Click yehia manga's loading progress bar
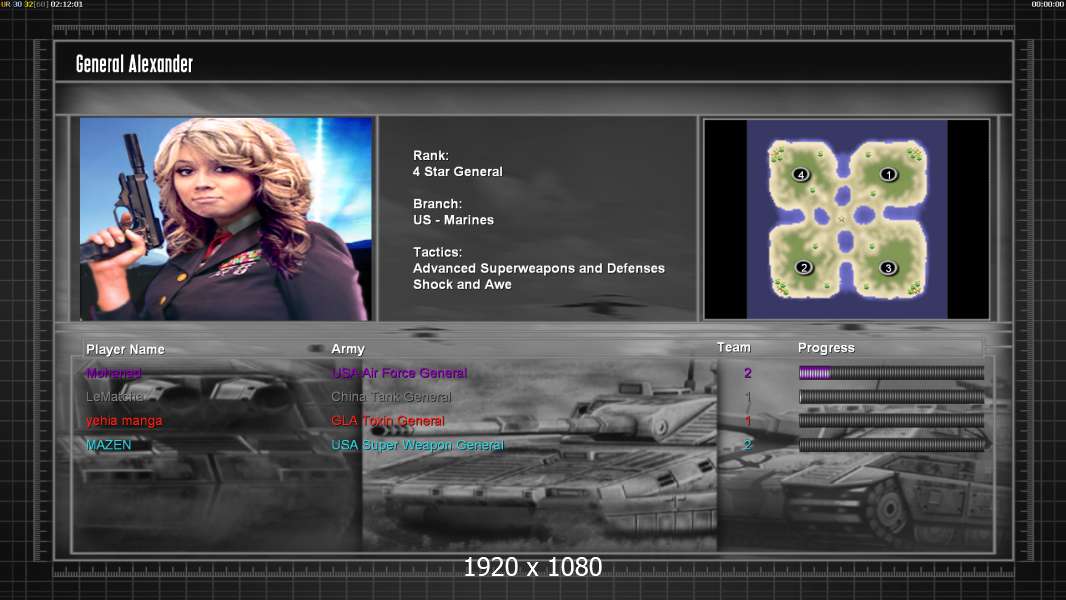The width and height of the screenshot is (1066, 600). pos(891,421)
